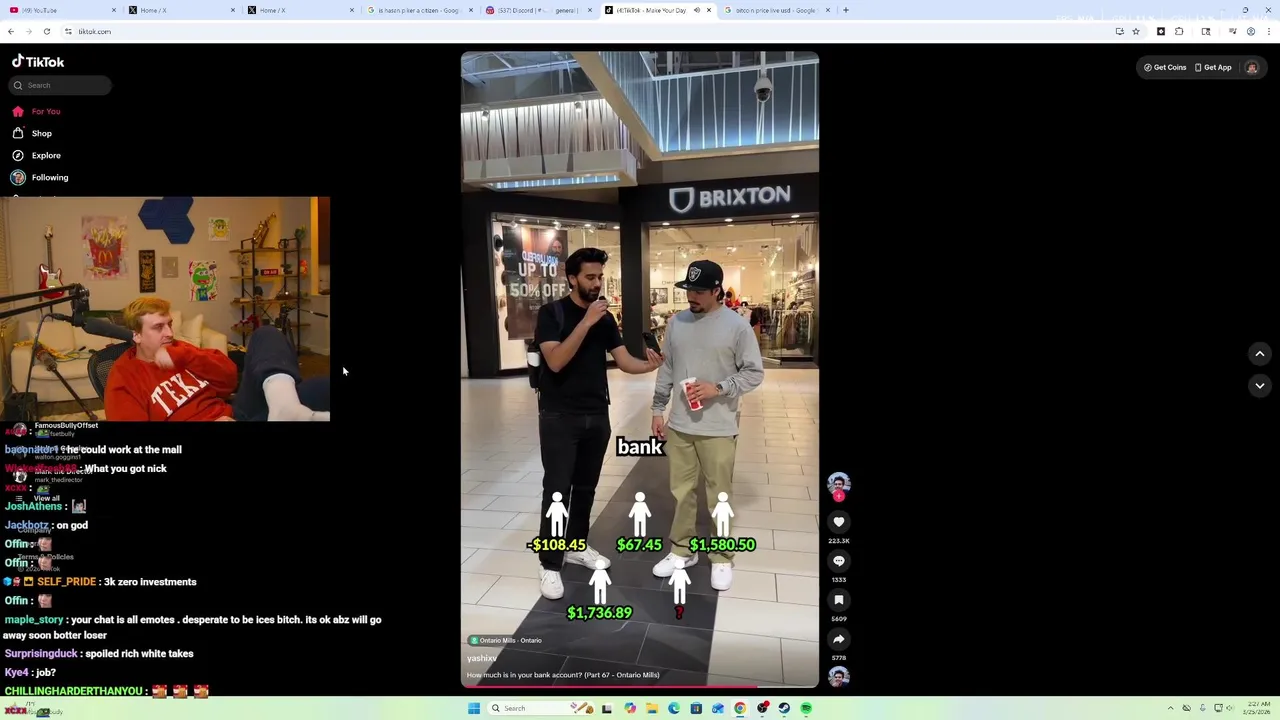Pause the playing TikTok video
Image resolution: width=1280 pixels, height=720 pixels.
640,370
